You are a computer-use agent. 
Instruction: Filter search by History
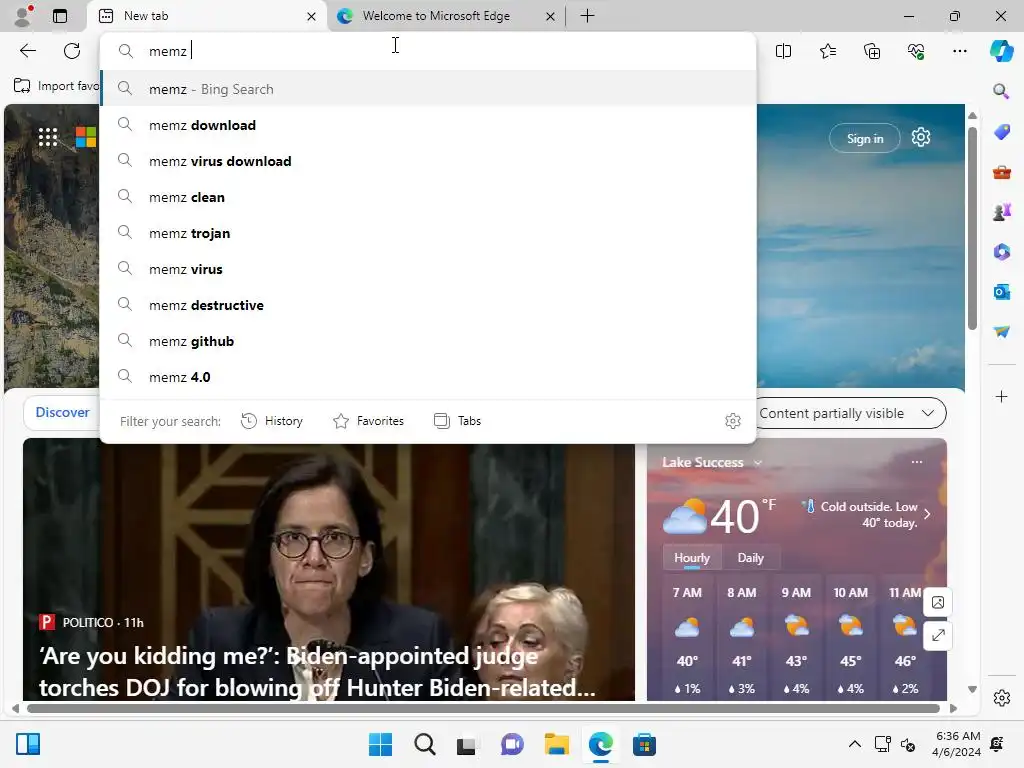(x=272, y=421)
